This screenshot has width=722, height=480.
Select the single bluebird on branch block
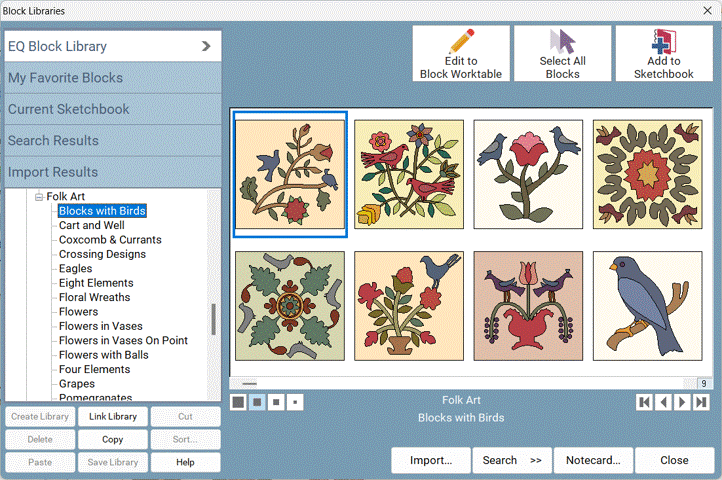pyautogui.click(x=646, y=306)
